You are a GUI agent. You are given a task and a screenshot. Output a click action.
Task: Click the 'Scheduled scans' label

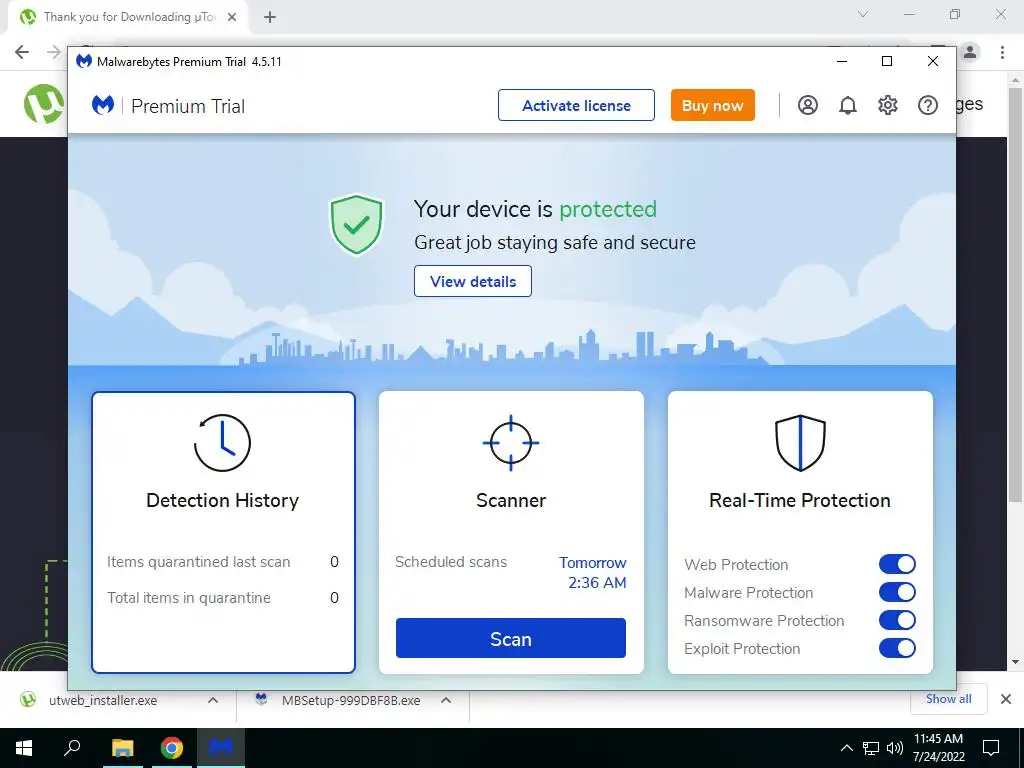coord(451,562)
